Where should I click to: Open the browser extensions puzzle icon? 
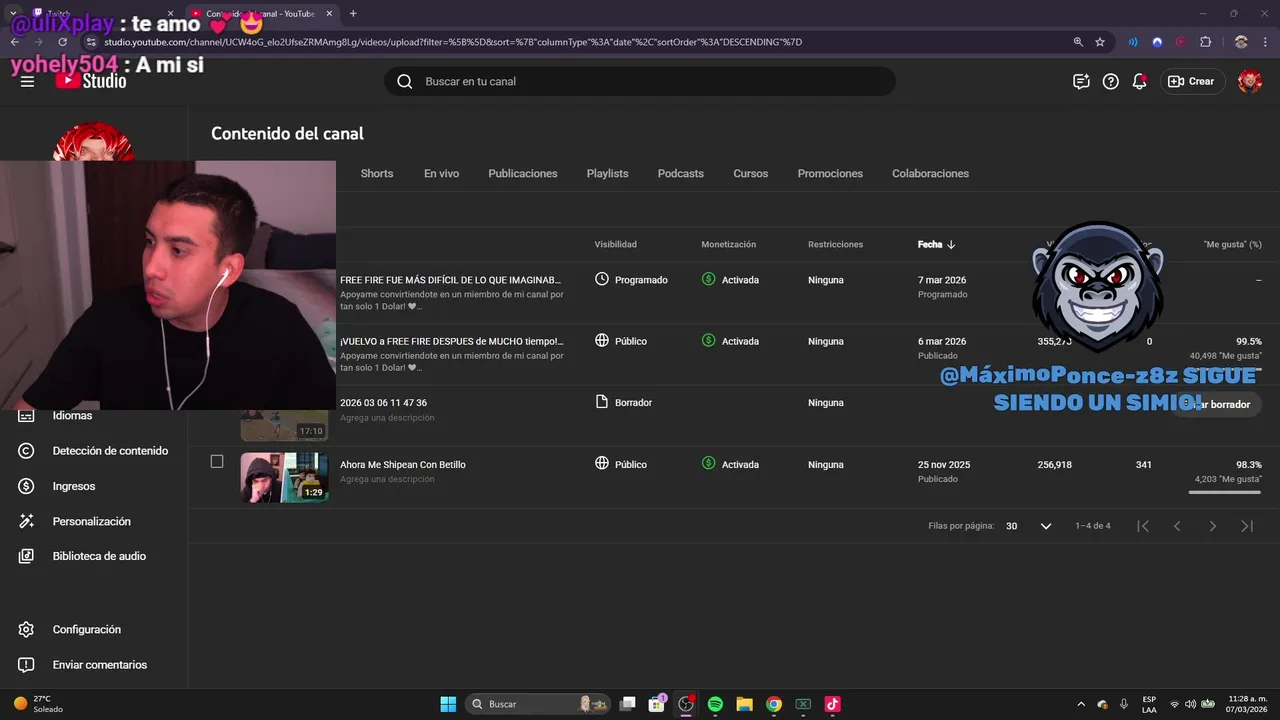coord(1205,42)
